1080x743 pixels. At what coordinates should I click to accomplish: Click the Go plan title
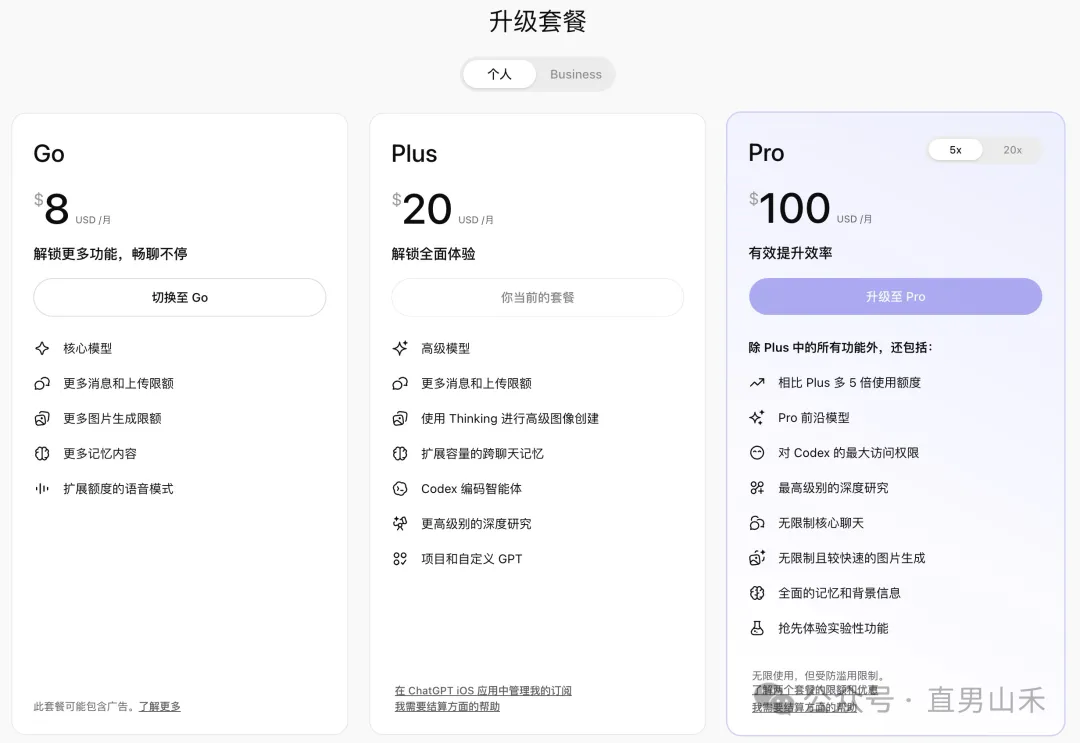click(x=49, y=154)
